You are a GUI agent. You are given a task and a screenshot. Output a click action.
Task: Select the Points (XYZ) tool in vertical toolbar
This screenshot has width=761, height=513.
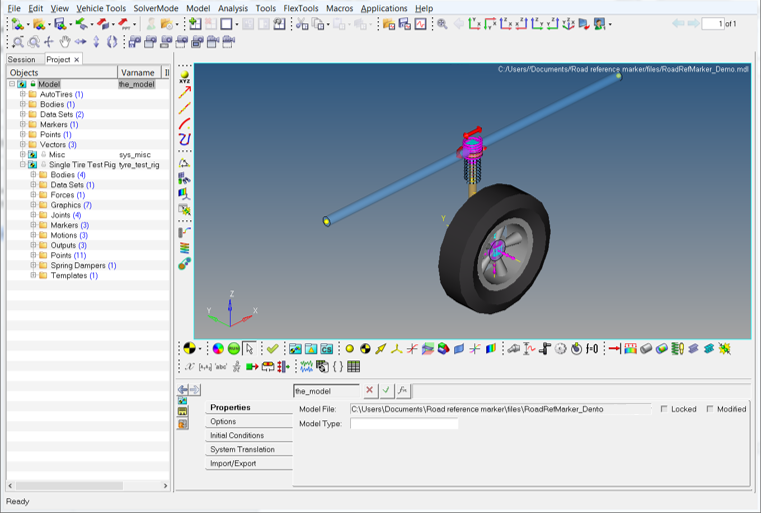(x=184, y=76)
